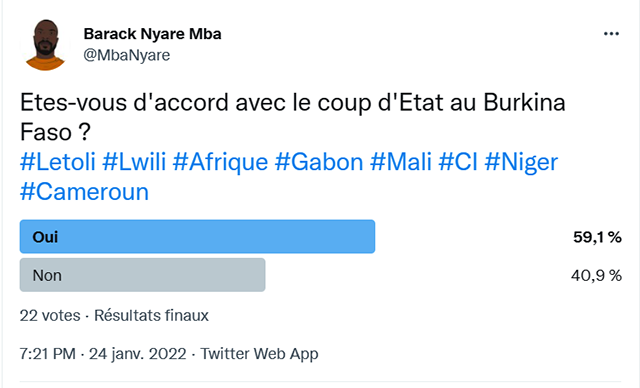Image resolution: width=640 pixels, height=388 pixels.
Task: Click the 22 votes count text
Action: pyautogui.click(x=50, y=315)
